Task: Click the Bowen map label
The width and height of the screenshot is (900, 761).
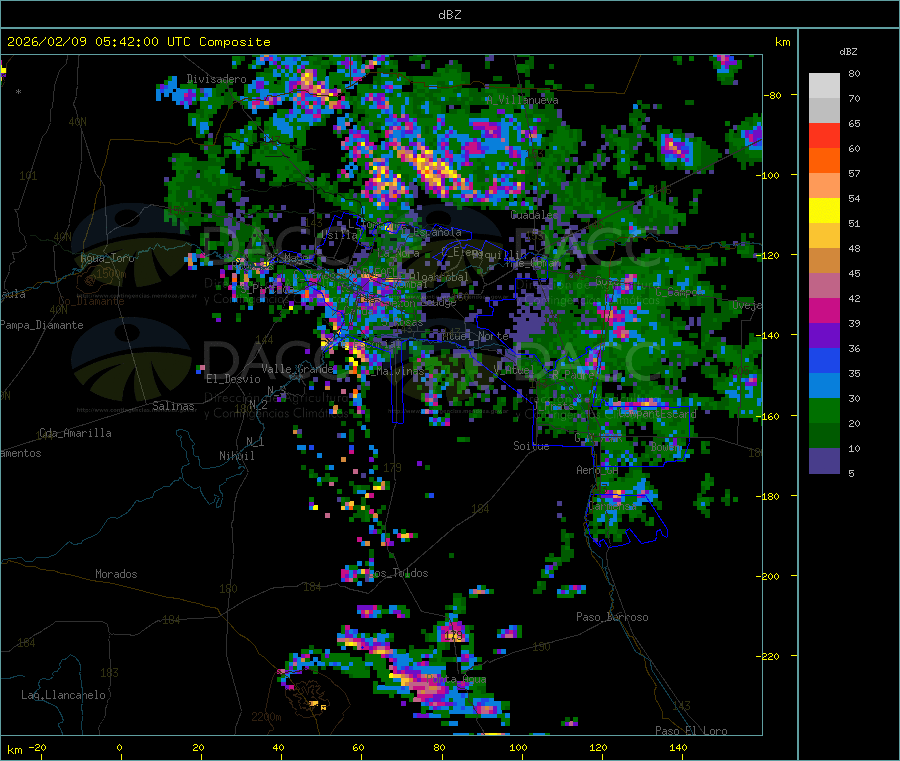Action: tap(666, 446)
